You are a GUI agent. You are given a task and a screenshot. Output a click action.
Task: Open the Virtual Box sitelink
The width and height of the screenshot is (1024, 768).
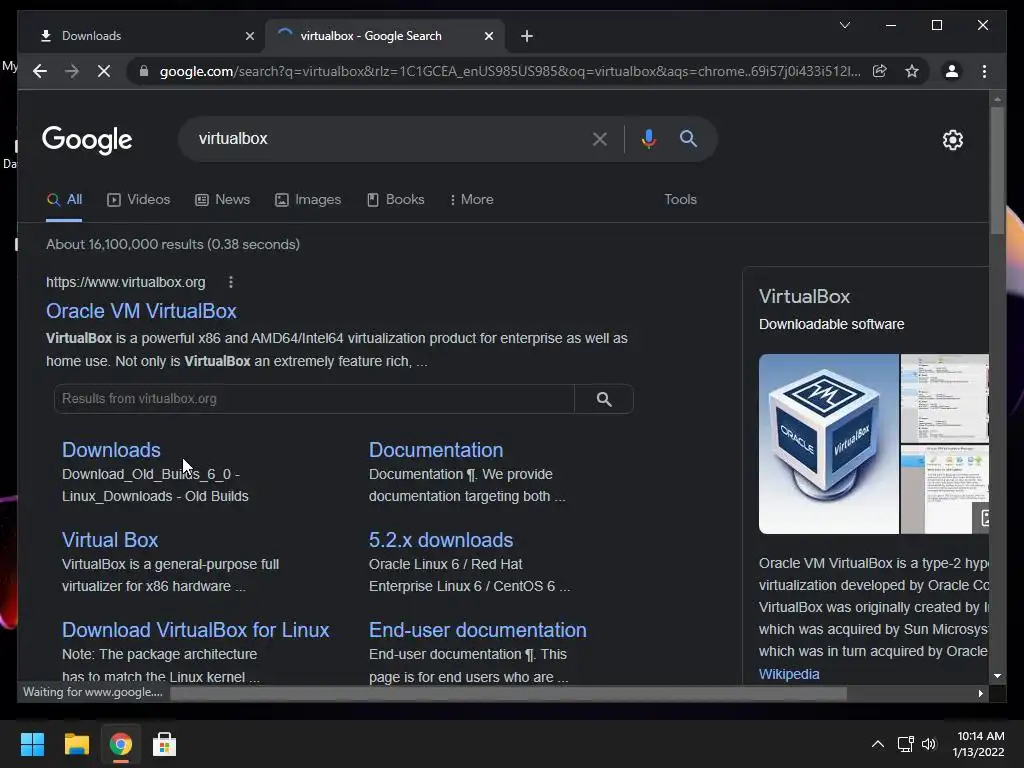(x=110, y=540)
